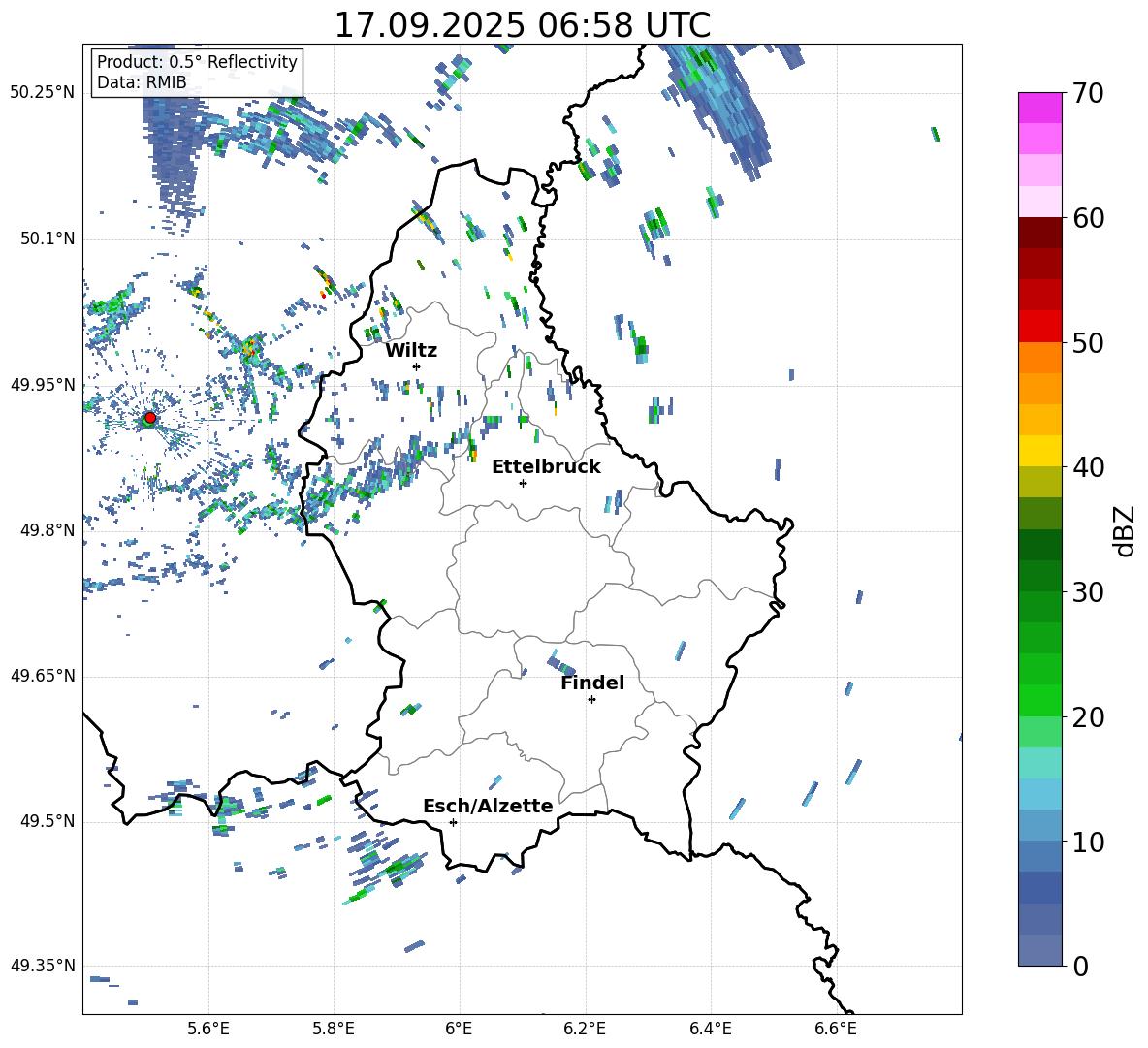Select the Wiltz city label
The width and height of the screenshot is (1148, 1048).
point(411,350)
